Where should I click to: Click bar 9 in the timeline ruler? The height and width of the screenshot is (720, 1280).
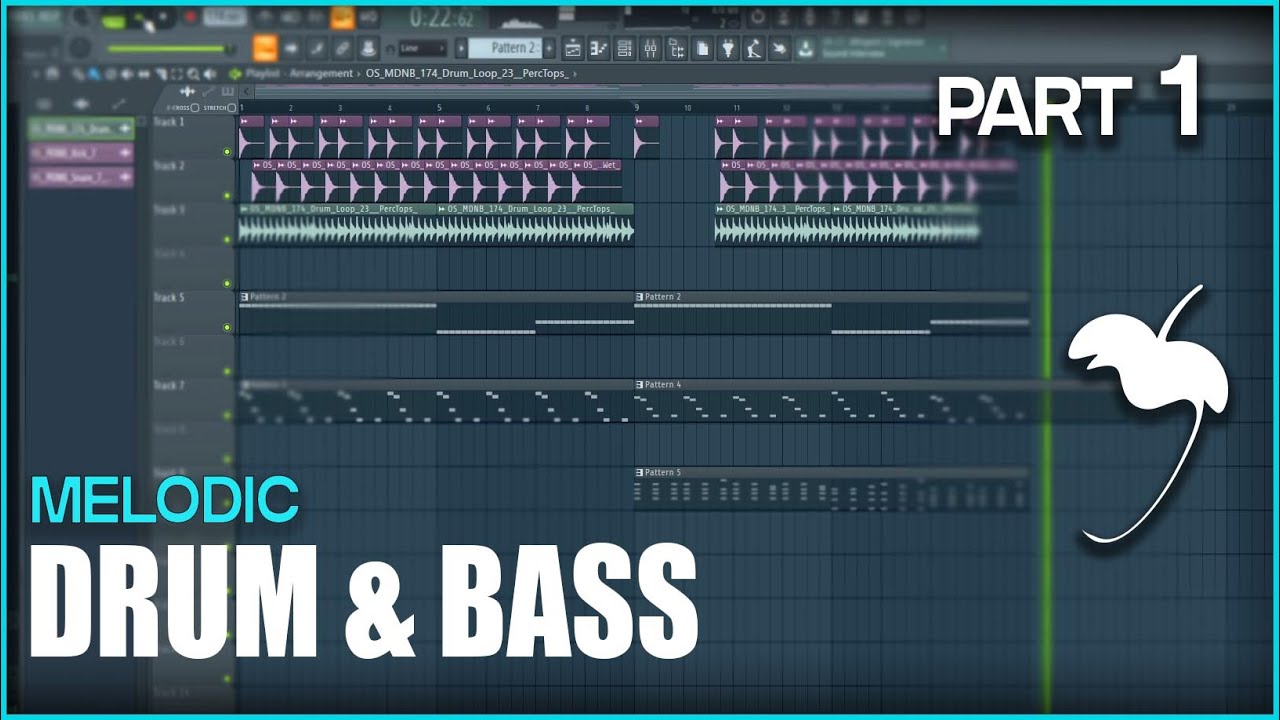[x=637, y=107]
